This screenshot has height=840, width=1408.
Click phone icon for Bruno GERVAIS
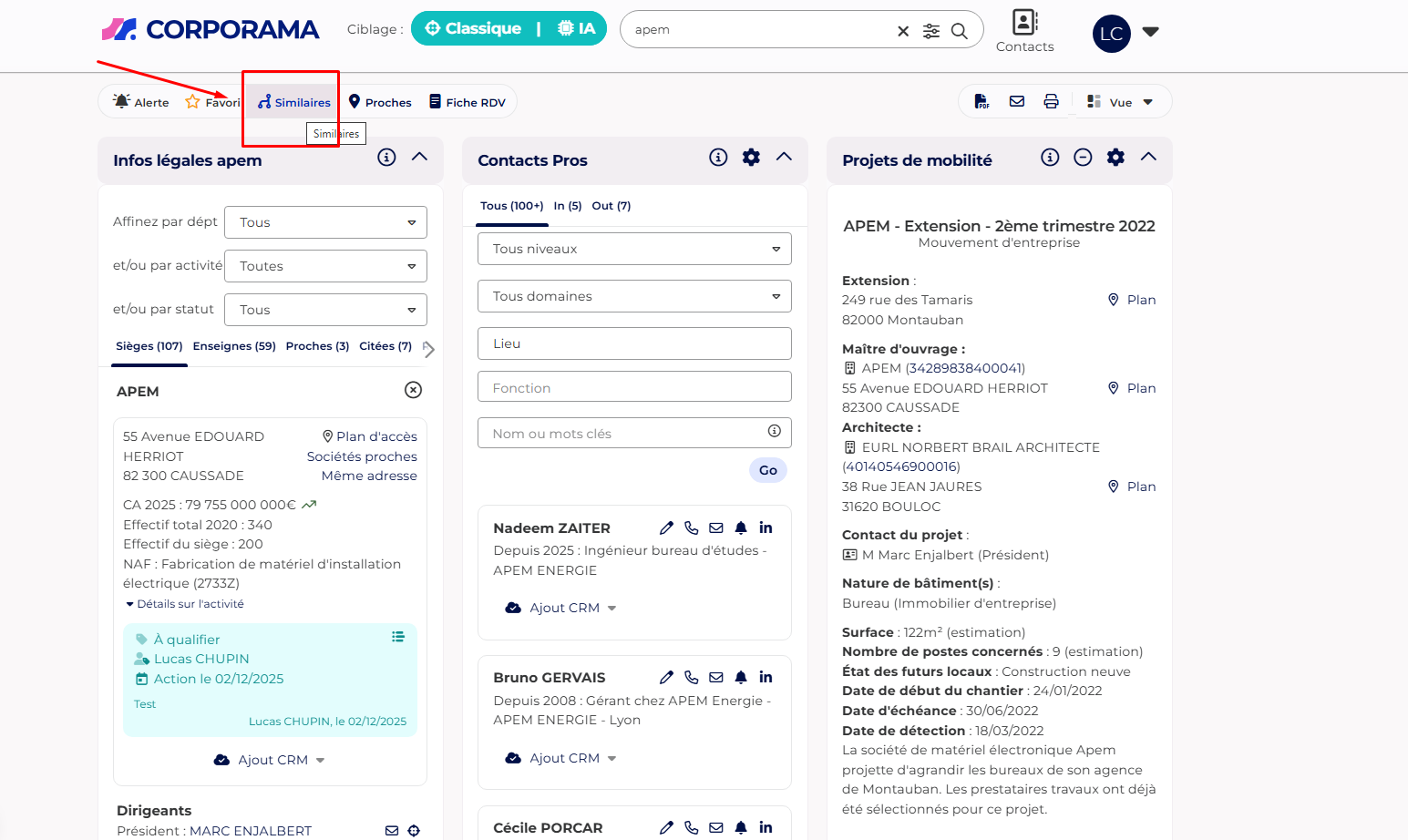point(692,677)
